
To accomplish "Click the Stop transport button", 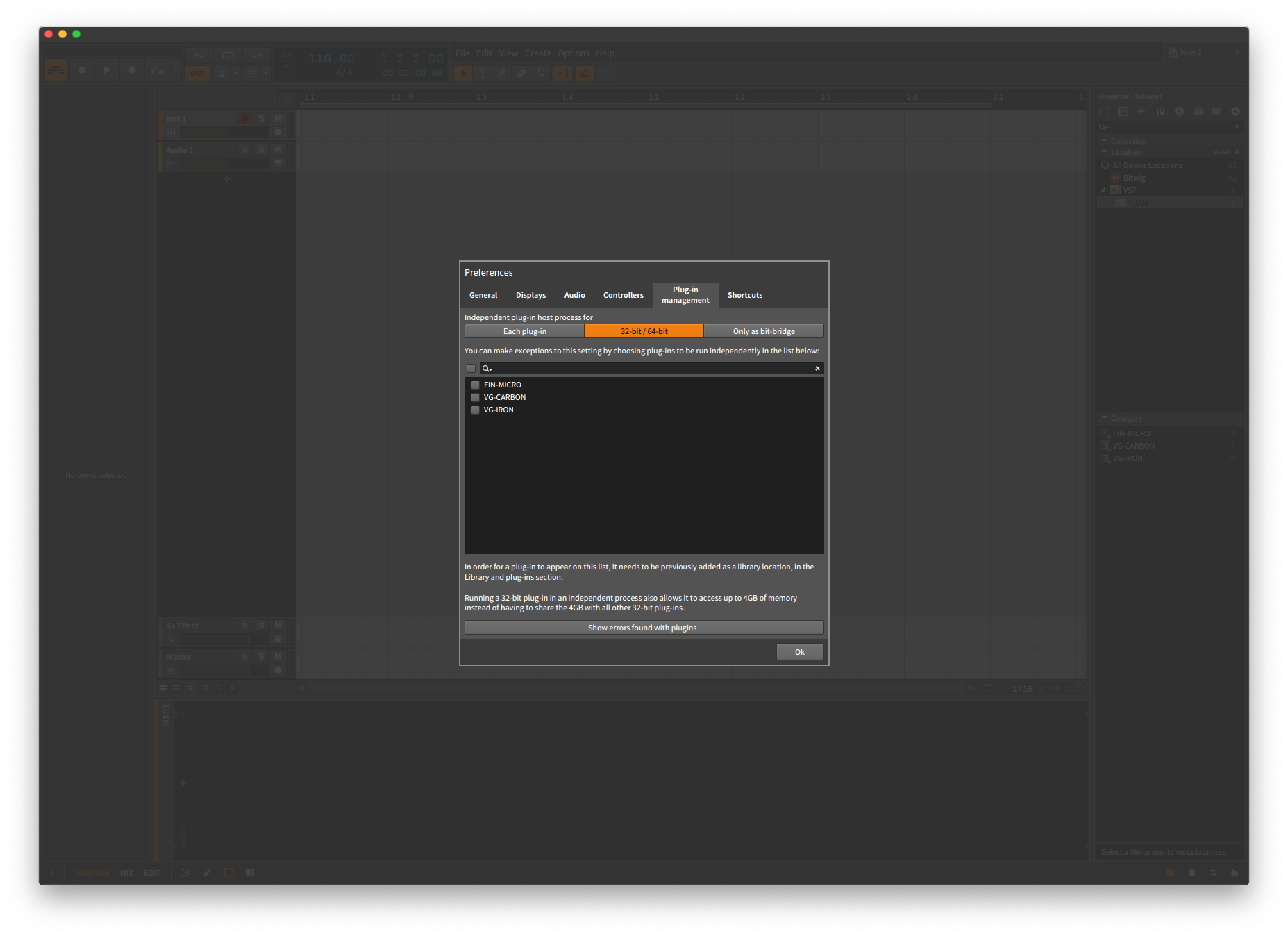I will (x=82, y=69).
